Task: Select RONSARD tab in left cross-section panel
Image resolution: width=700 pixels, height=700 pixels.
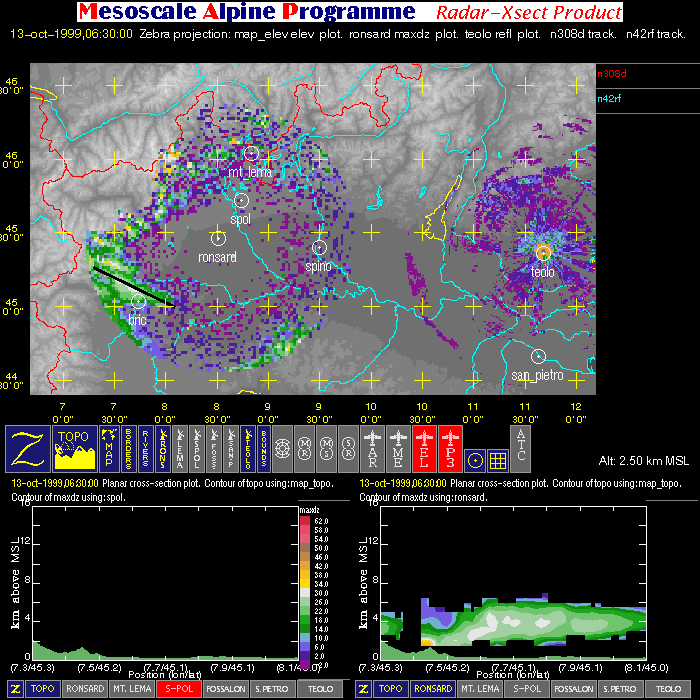Action: (x=84, y=689)
